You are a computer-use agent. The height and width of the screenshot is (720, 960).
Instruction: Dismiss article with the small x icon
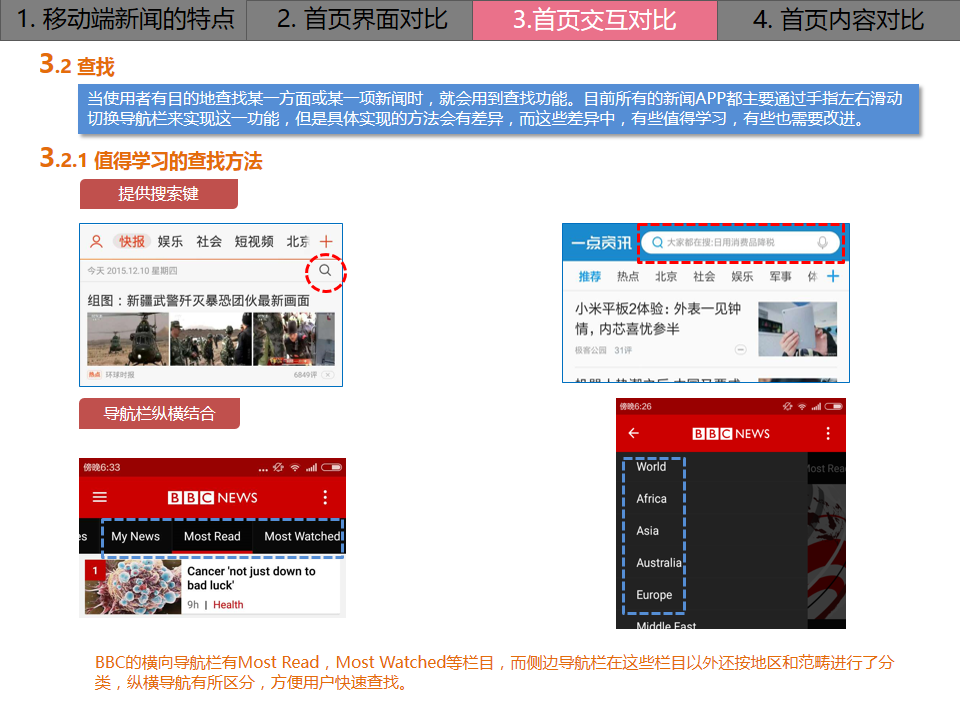point(328,375)
